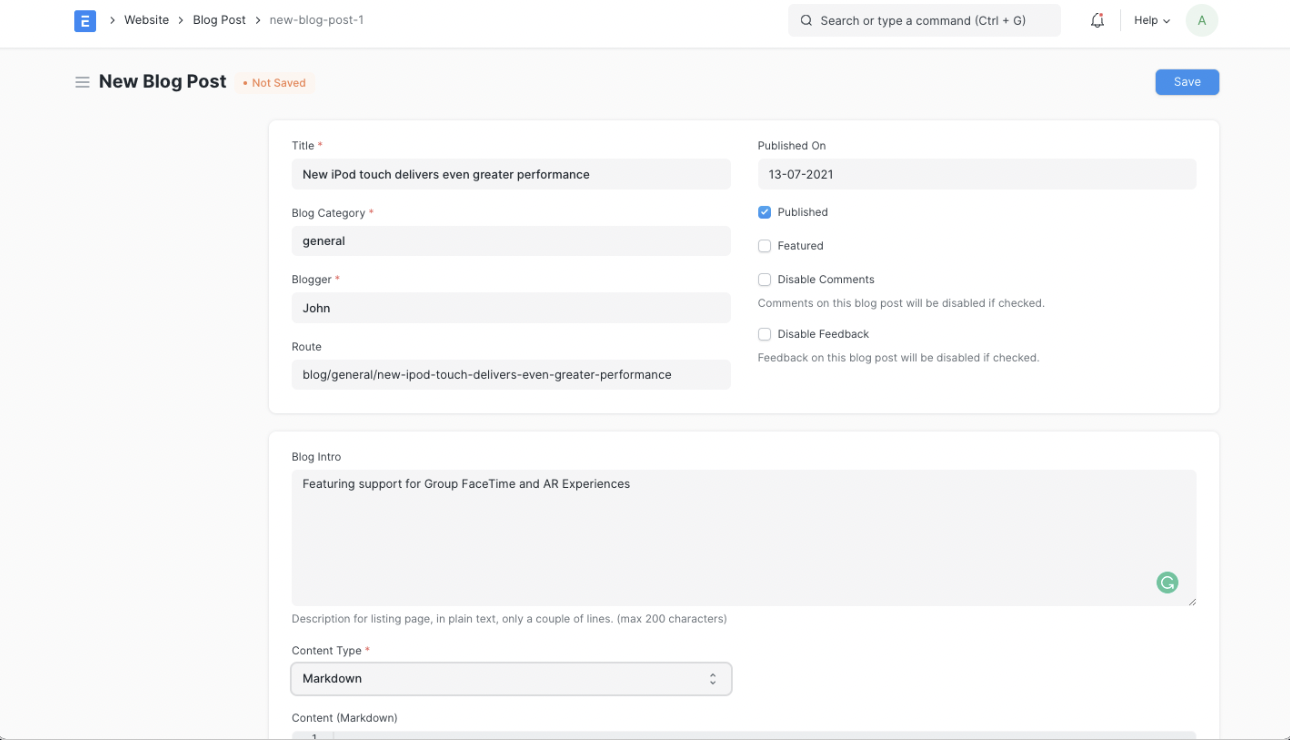Screen dimensions: 1290x740
Task: Enable the Featured checkbox
Action: click(x=764, y=246)
